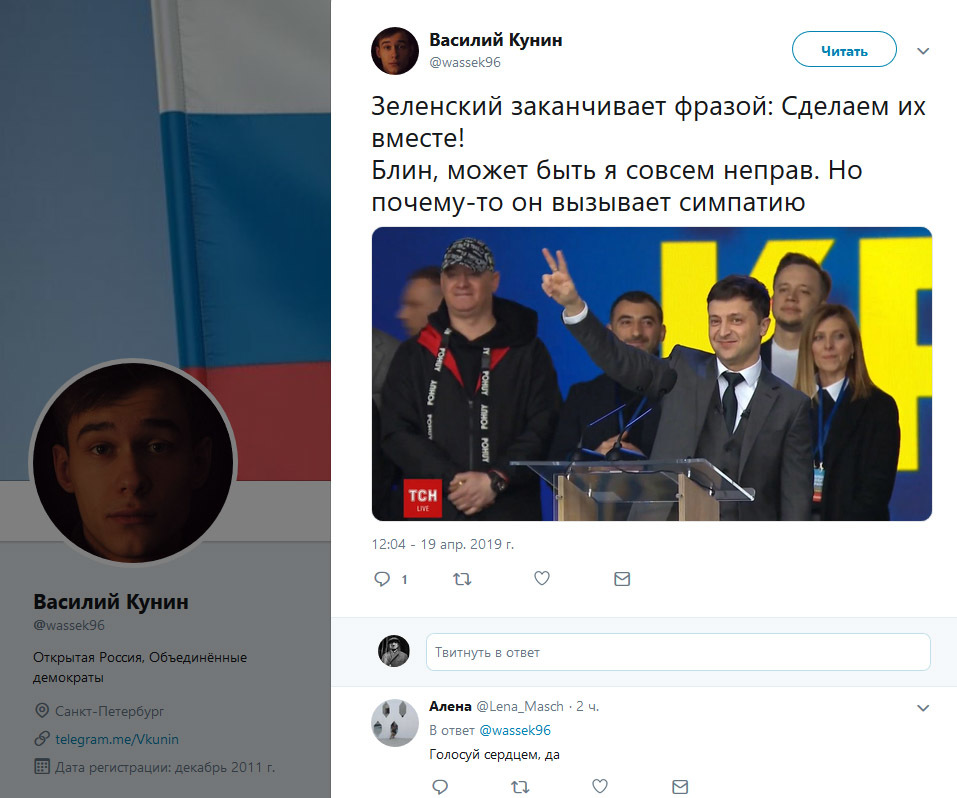This screenshot has width=957, height=798.
Task: Like the main tweet with heart icon
Action: (542, 578)
